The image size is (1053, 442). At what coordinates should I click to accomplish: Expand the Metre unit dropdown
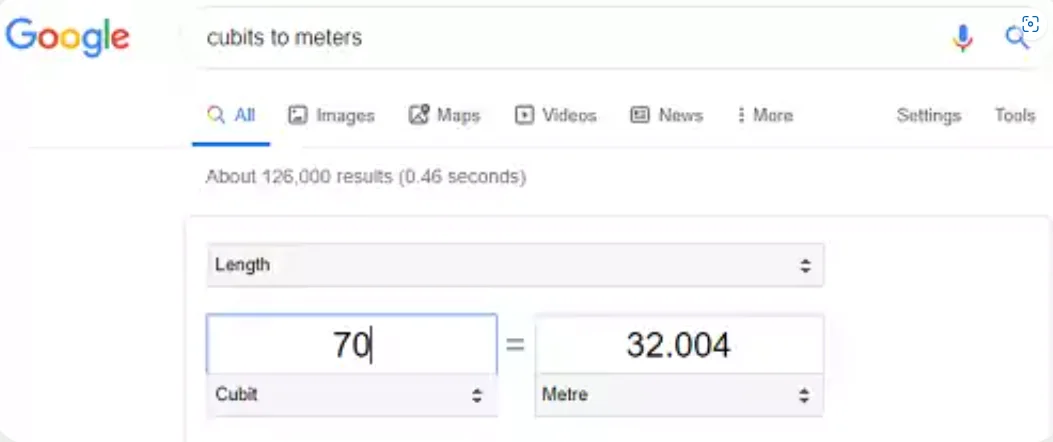click(x=679, y=395)
